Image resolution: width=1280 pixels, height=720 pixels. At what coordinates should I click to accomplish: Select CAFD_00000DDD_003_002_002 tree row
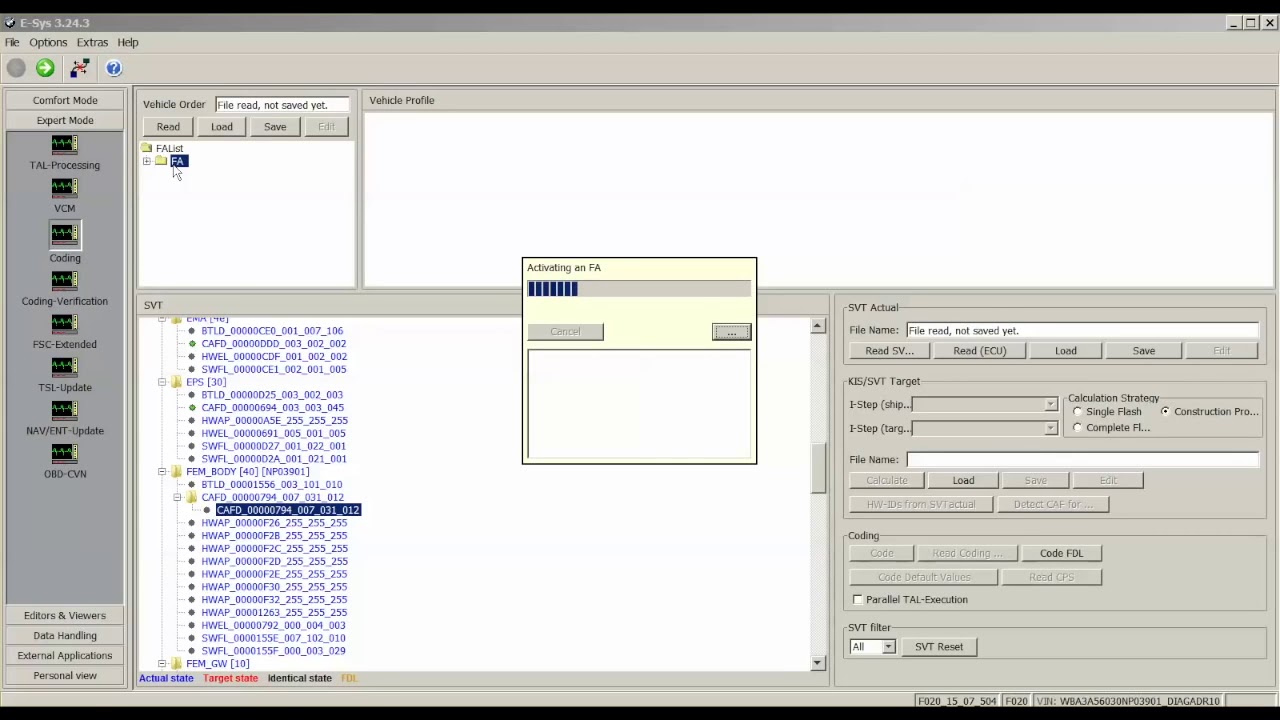pos(273,344)
